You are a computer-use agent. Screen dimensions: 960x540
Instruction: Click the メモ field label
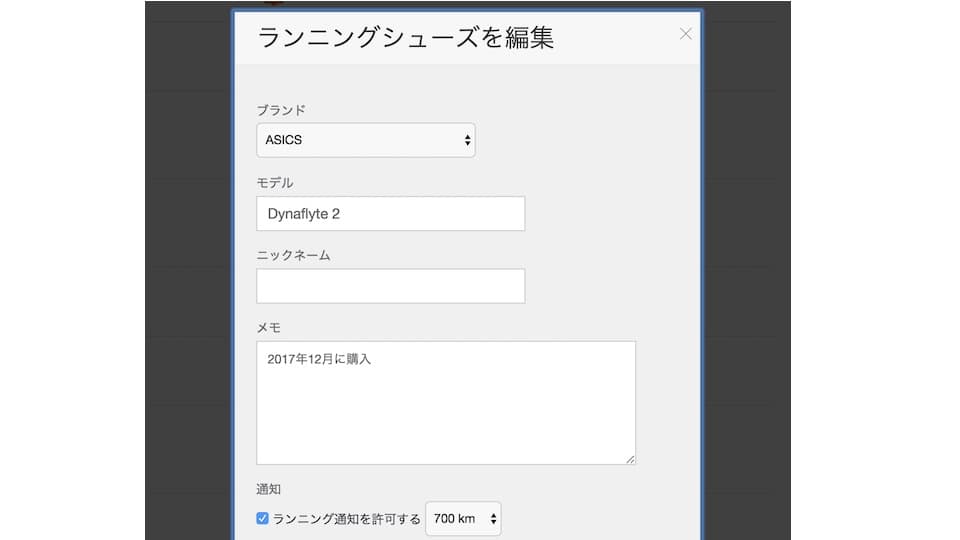tap(268, 328)
